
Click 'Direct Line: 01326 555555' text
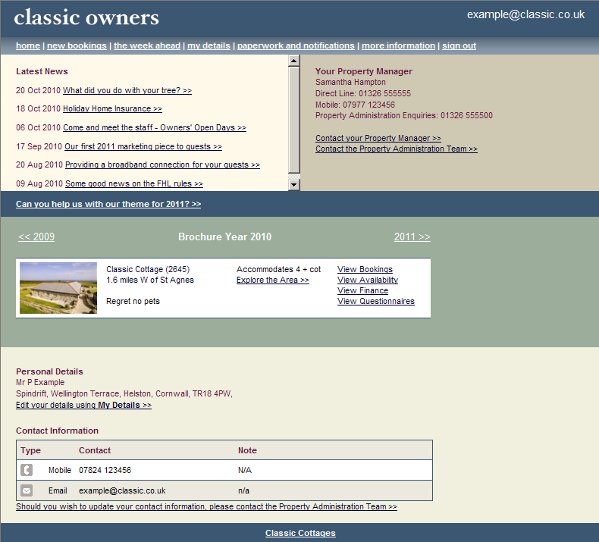(363, 93)
